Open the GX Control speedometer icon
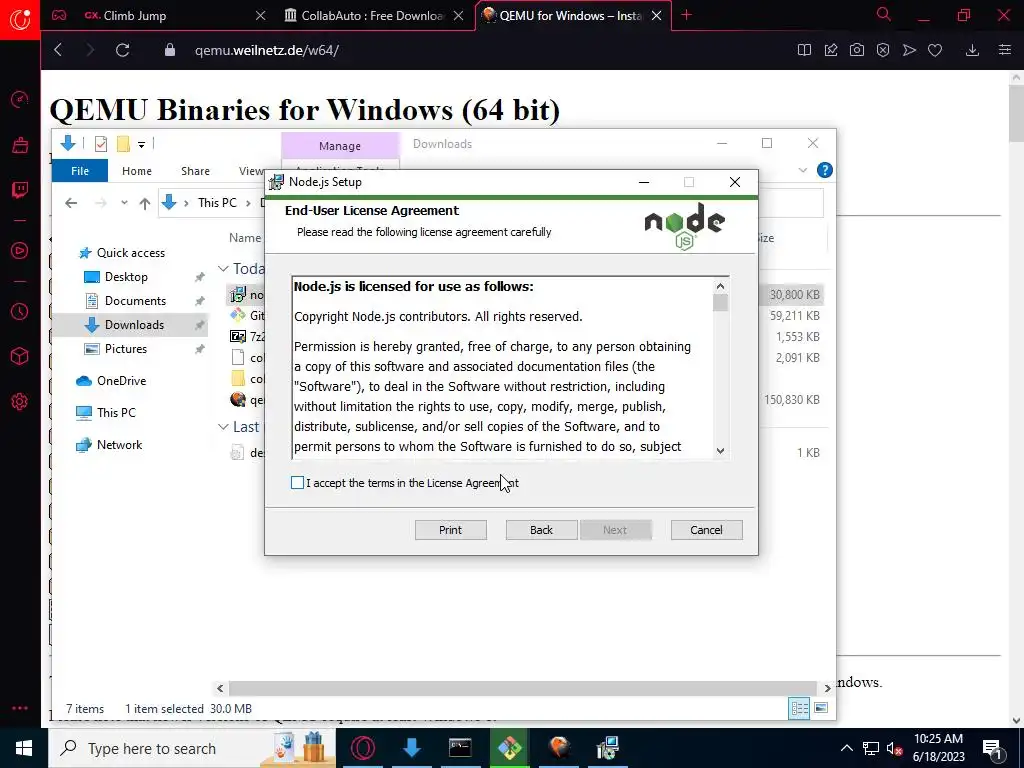Viewport: 1024px width, 768px height. coord(20,99)
